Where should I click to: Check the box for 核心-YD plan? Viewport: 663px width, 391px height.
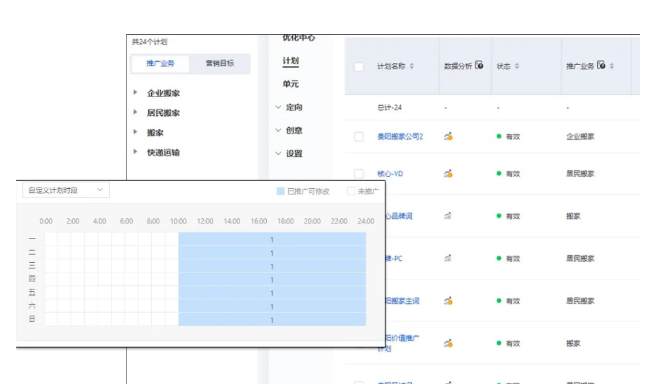point(359,173)
